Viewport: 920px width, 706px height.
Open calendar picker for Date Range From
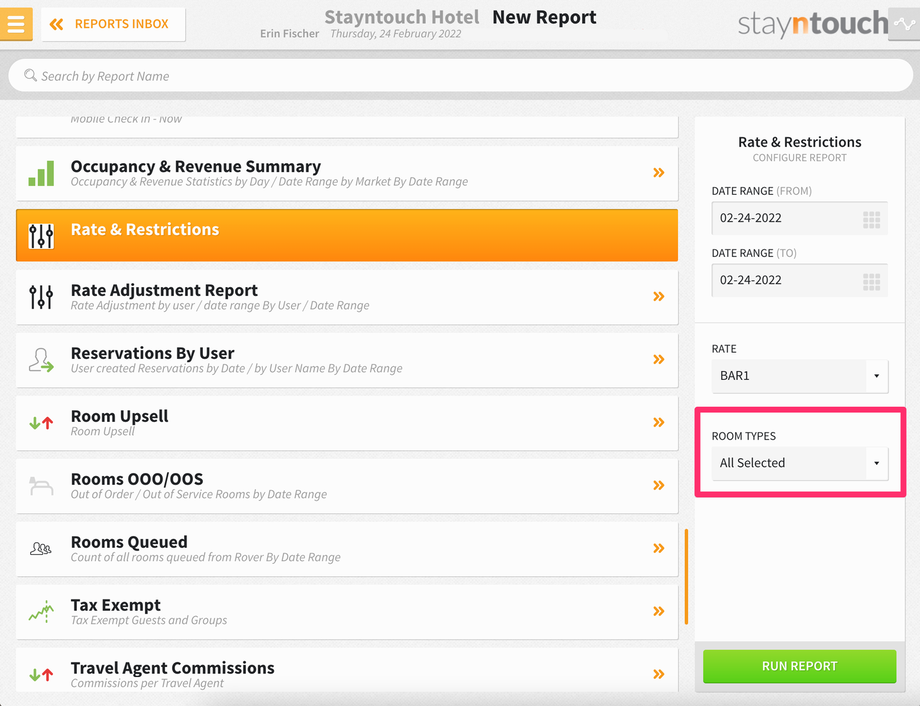tap(871, 219)
